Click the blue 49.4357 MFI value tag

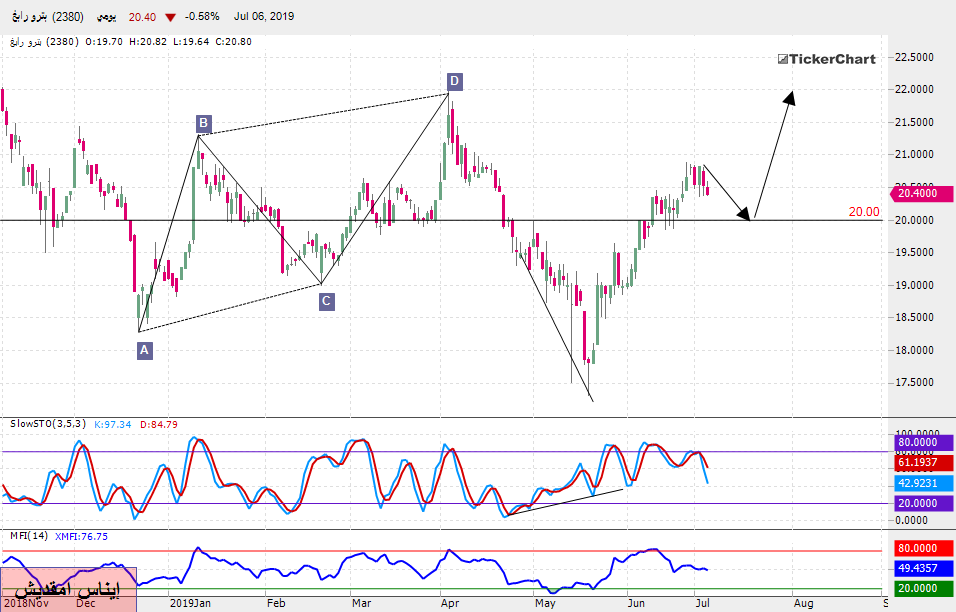click(918, 568)
